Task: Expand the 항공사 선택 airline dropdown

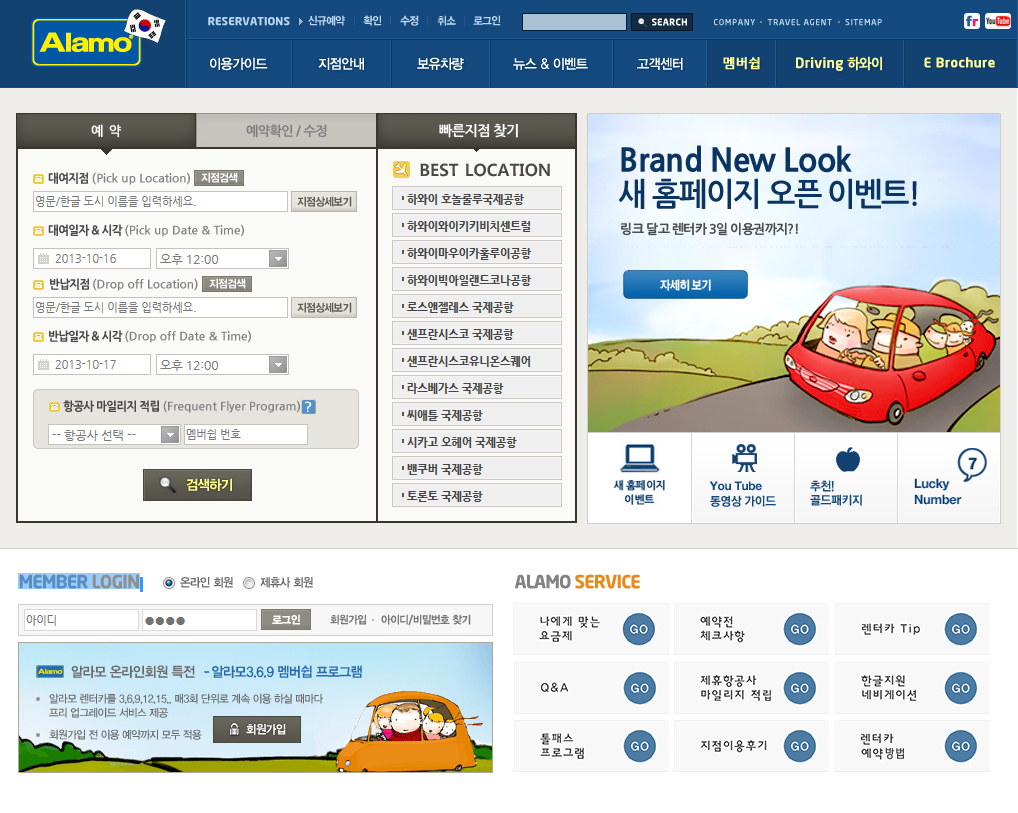Action: (114, 434)
